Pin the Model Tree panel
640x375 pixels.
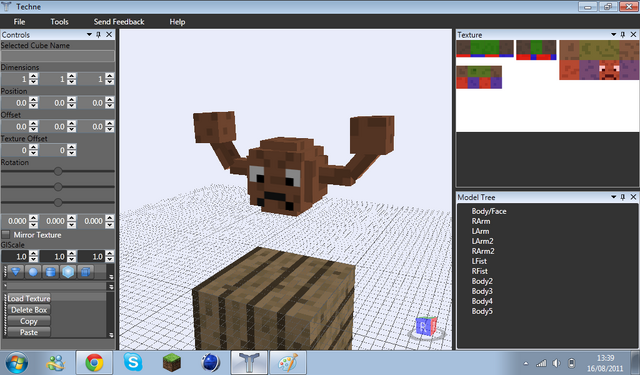tap(623, 197)
